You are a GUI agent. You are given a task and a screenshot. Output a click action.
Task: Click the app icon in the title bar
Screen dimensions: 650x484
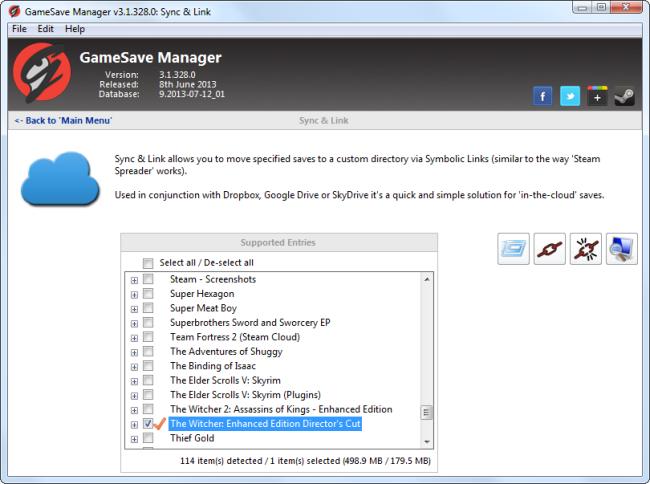pos(14,11)
